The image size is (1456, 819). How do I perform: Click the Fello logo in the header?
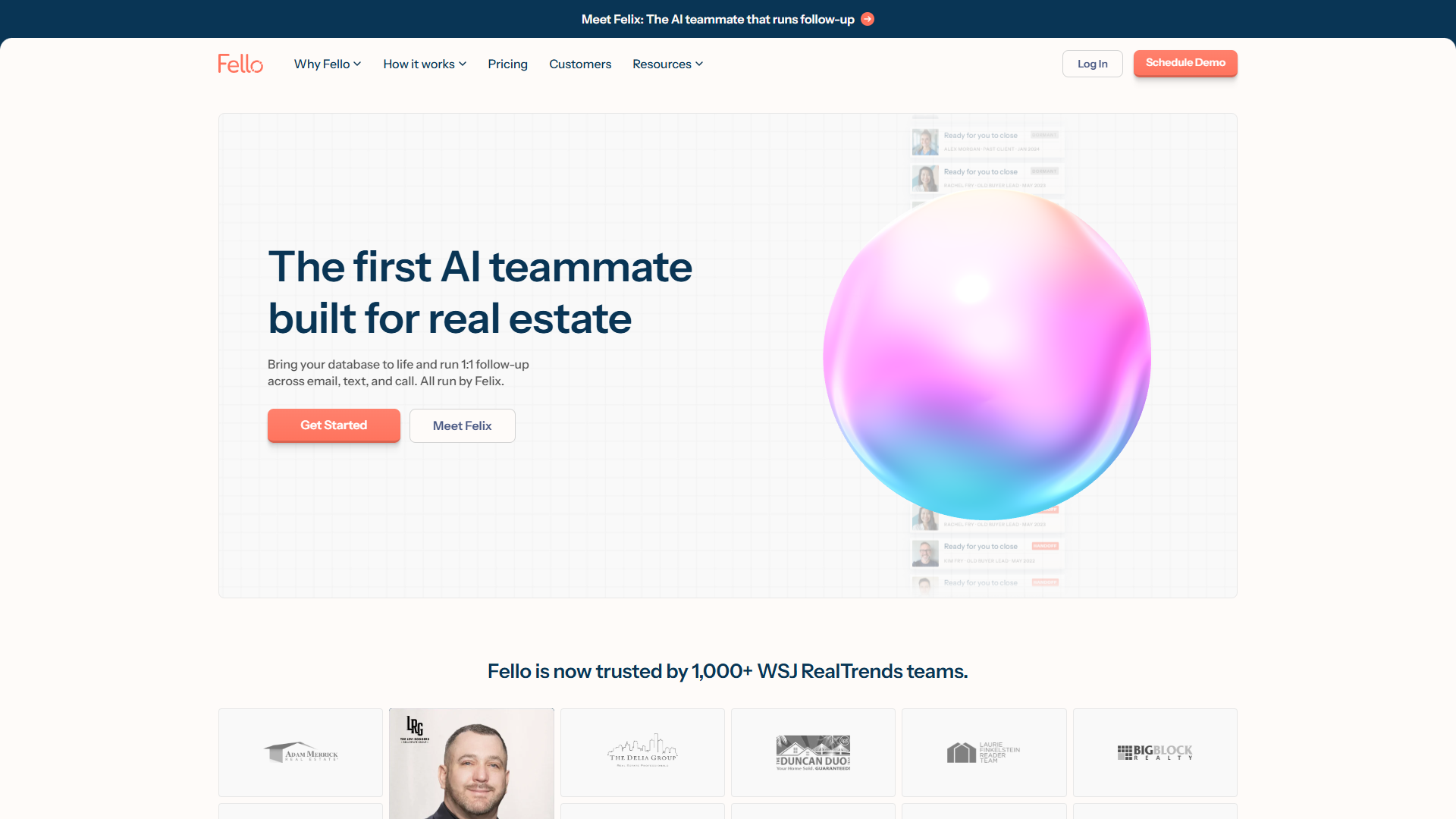(x=240, y=64)
